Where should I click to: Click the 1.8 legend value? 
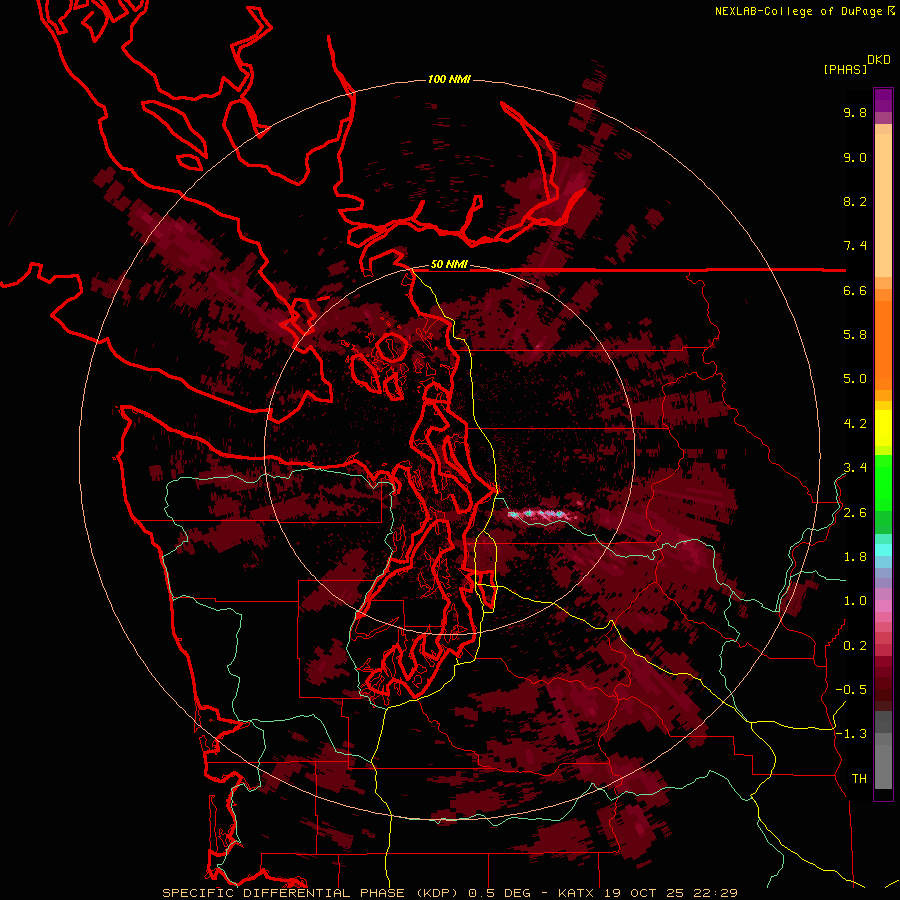[855, 557]
